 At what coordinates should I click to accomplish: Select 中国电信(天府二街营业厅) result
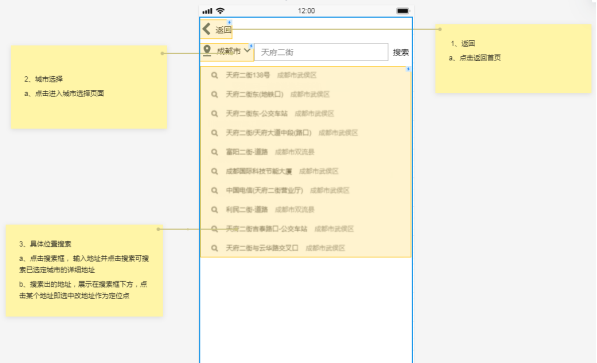(265, 190)
